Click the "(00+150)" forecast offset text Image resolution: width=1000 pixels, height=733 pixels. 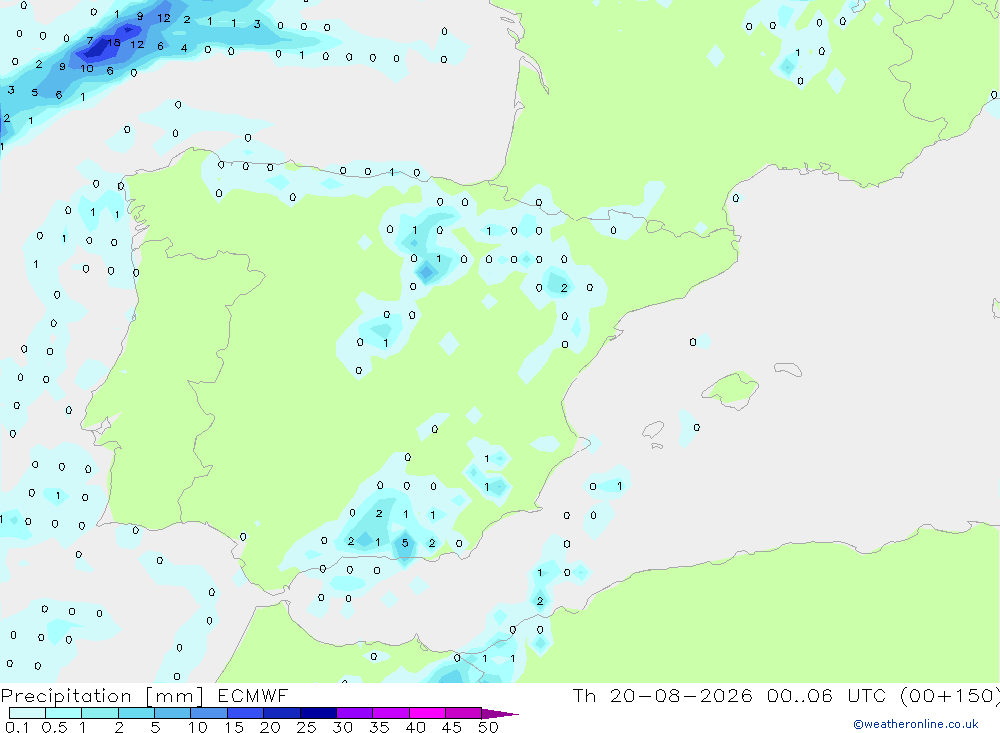[949, 695]
